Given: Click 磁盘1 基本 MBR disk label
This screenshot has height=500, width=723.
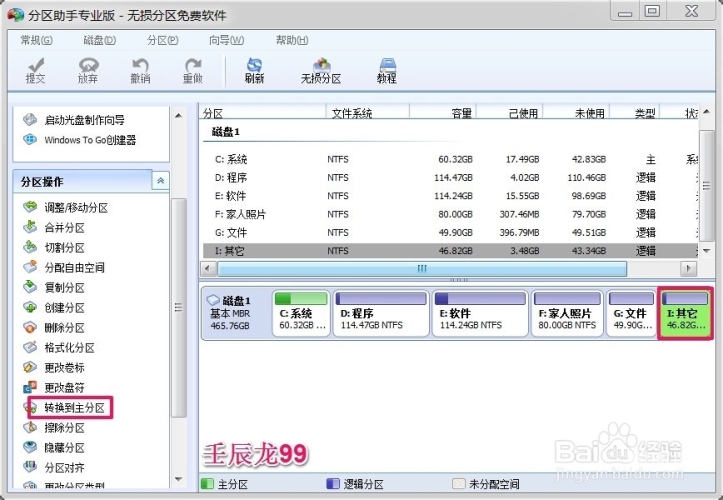Looking at the screenshot, I should 236,313.
